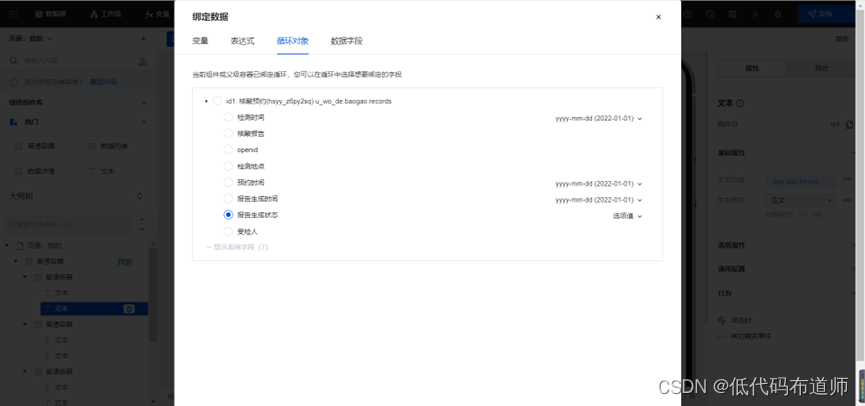The height and width of the screenshot is (406, 865).
Task: Collapse the id1 records tree node
Action: coord(206,101)
